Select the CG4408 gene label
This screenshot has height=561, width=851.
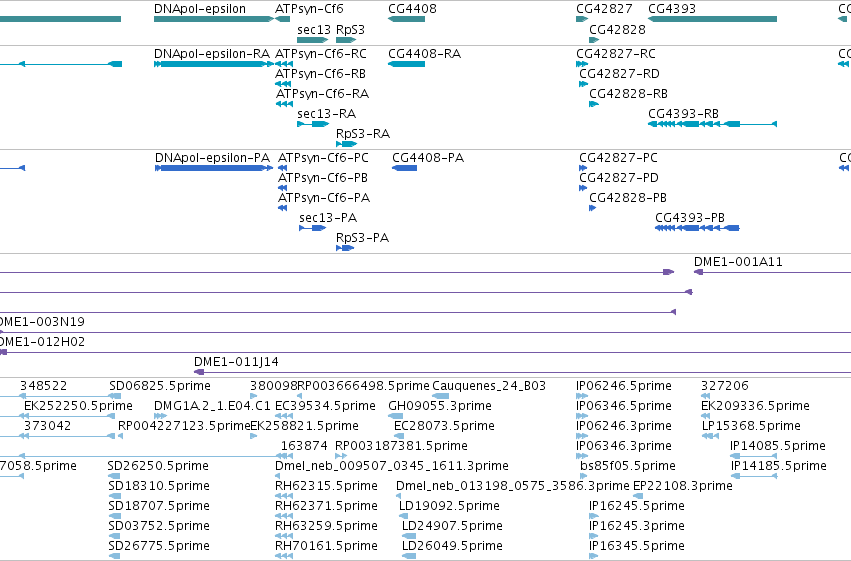(x=412, y=9)
